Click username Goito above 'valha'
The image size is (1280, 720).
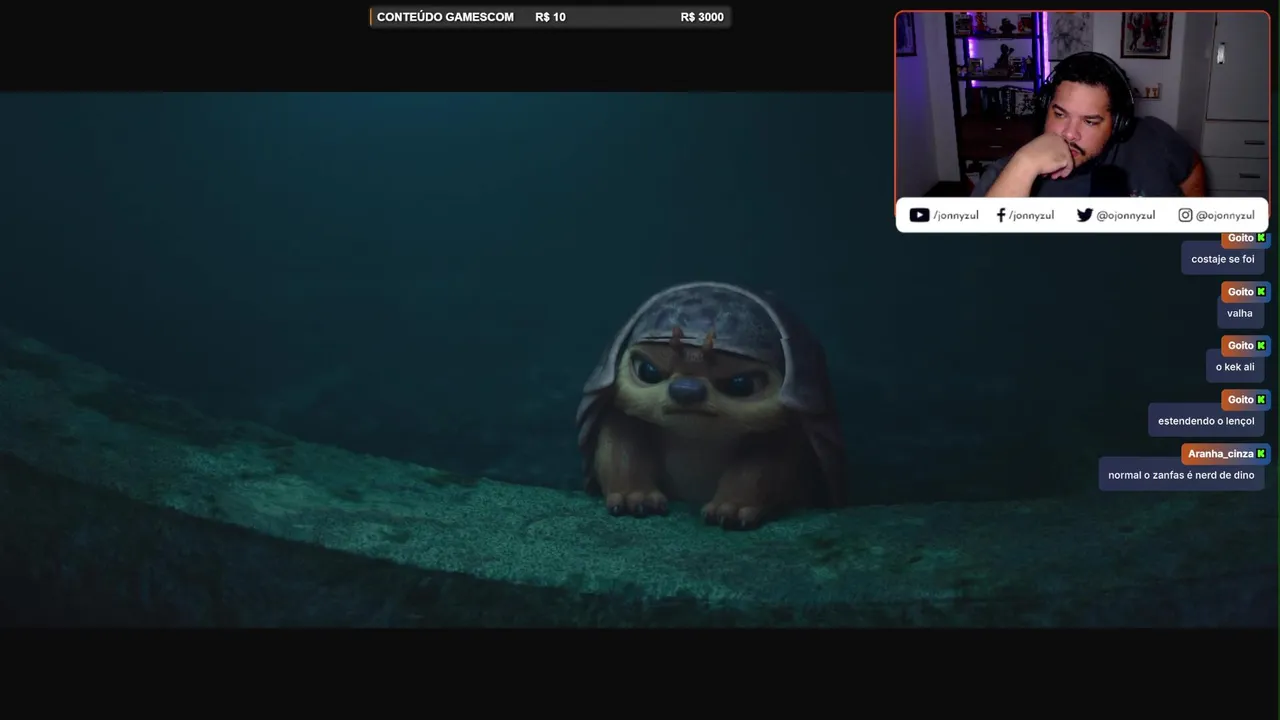[1240, 292]
